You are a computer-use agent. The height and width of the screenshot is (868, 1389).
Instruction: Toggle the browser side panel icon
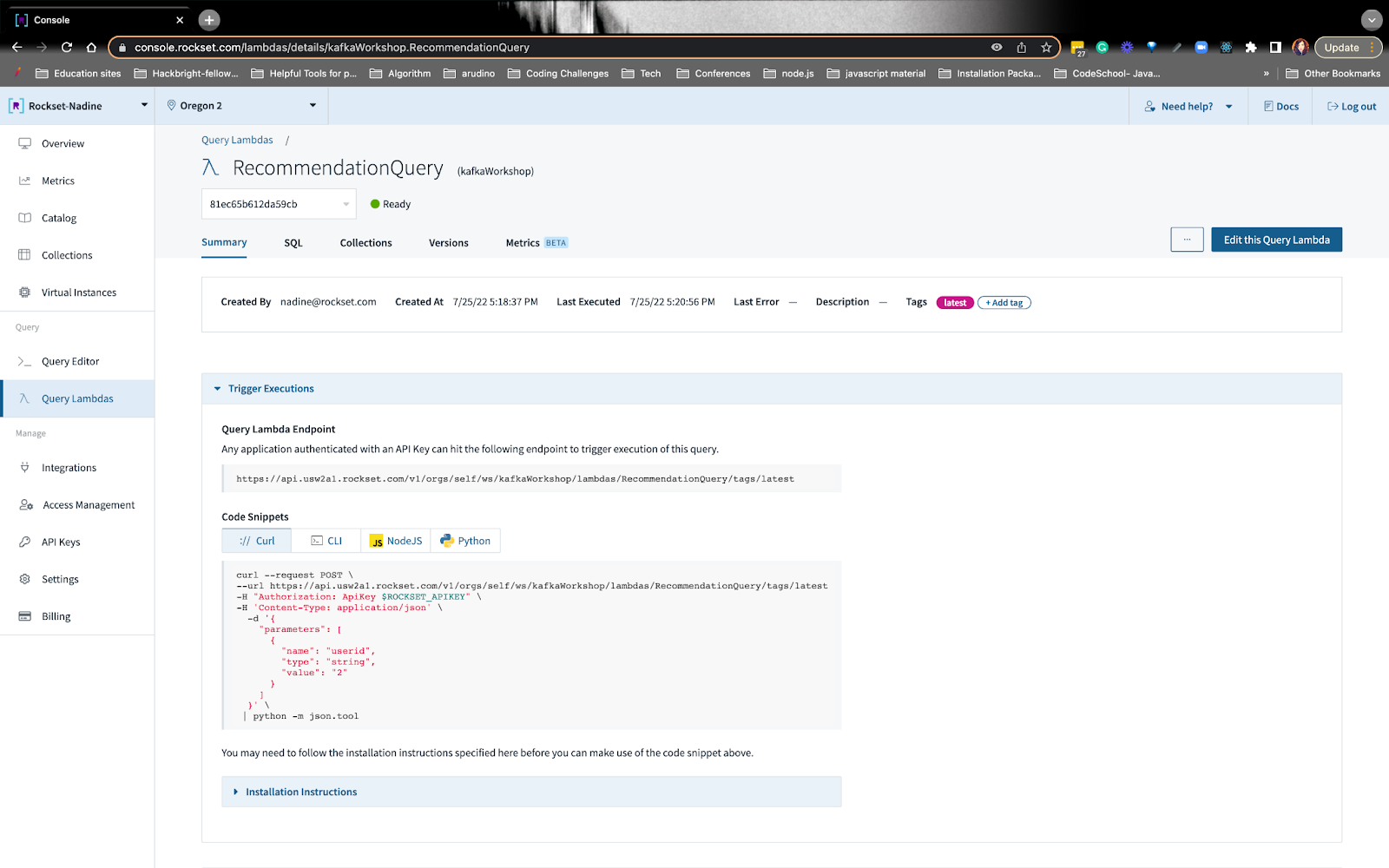tap(1275, 48)
